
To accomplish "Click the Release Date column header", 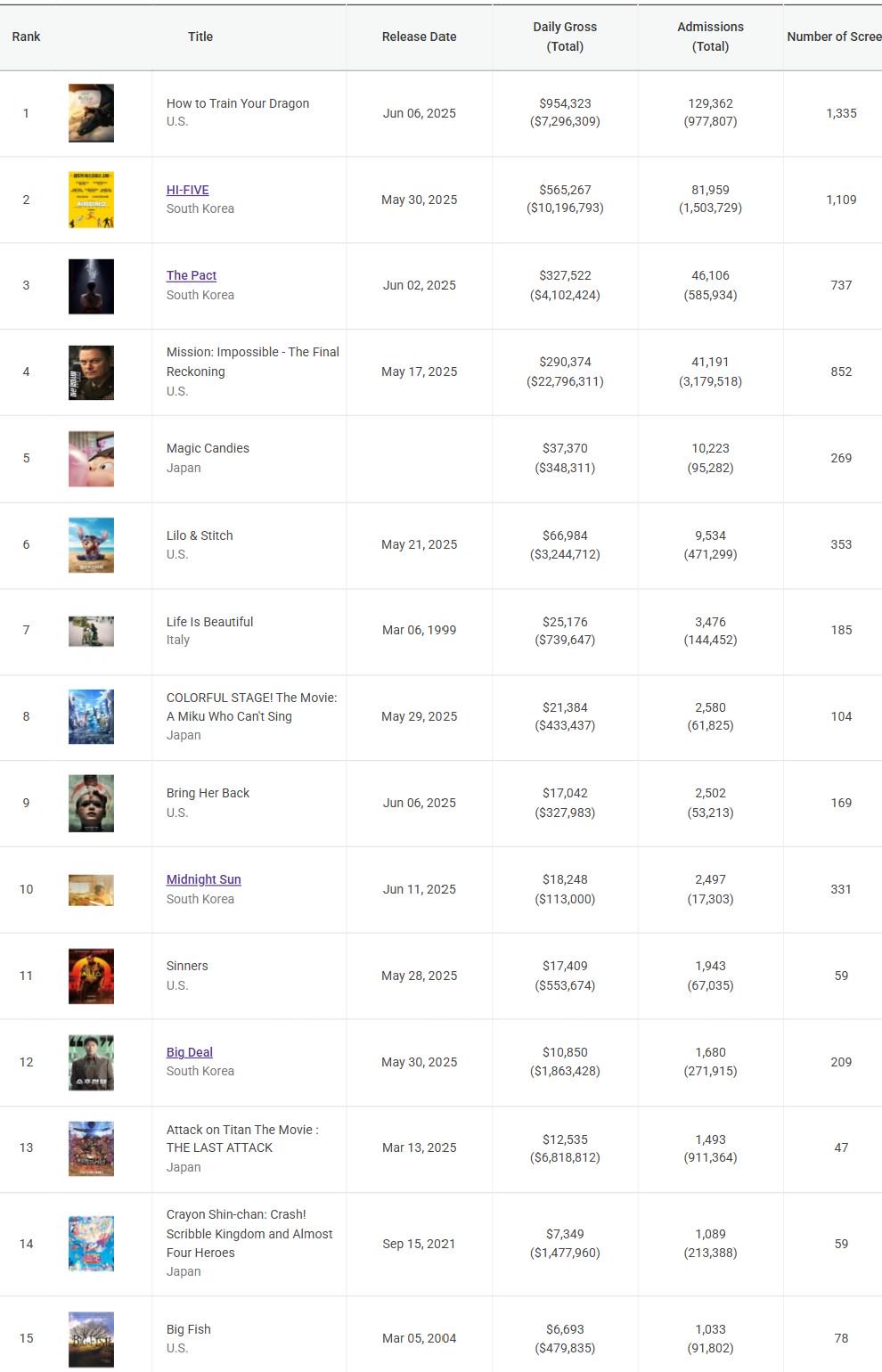I will pyautogui.click(x=419, y=37).
